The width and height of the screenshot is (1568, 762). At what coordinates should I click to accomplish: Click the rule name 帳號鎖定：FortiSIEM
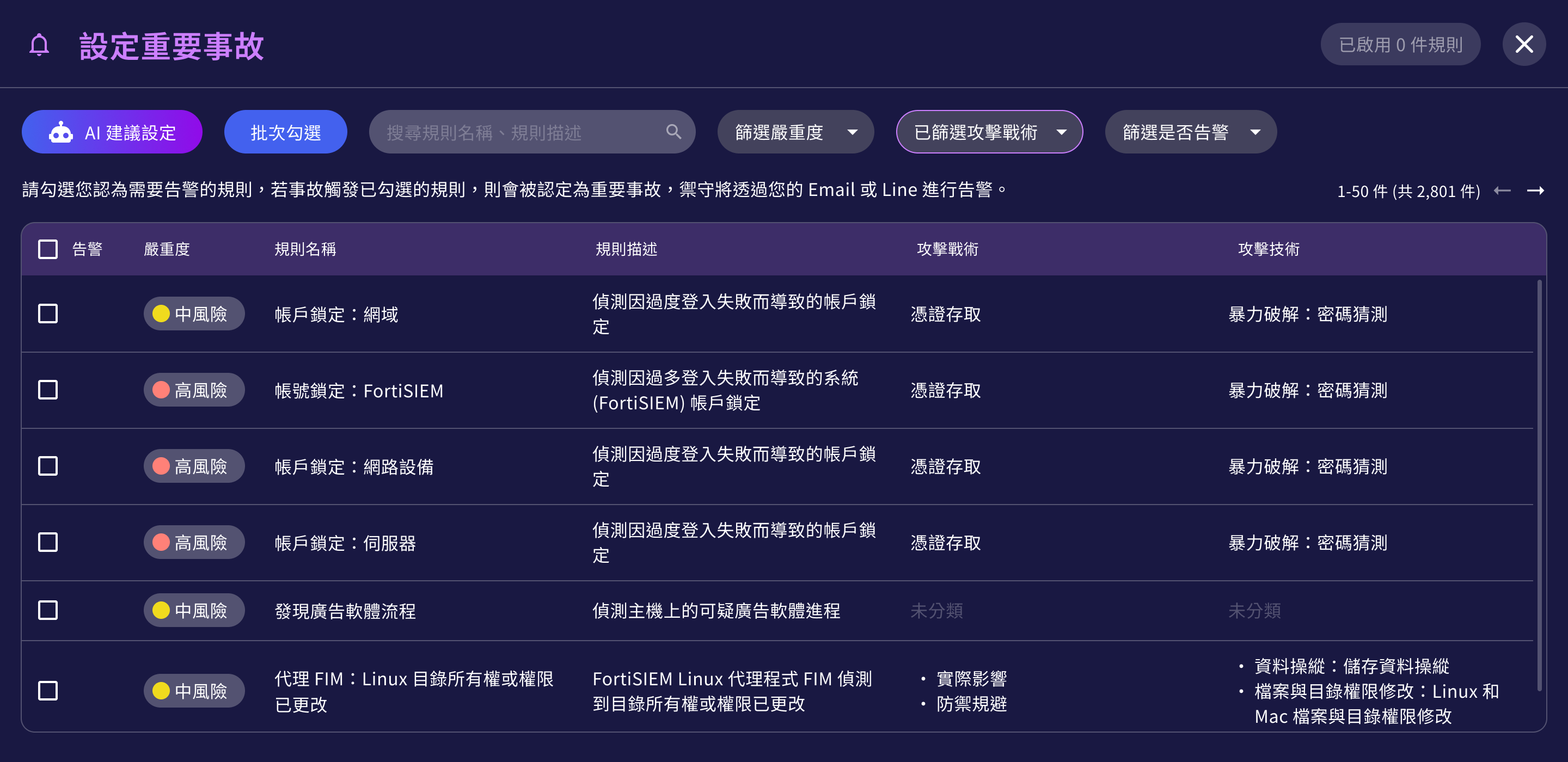tap(359, 390)
